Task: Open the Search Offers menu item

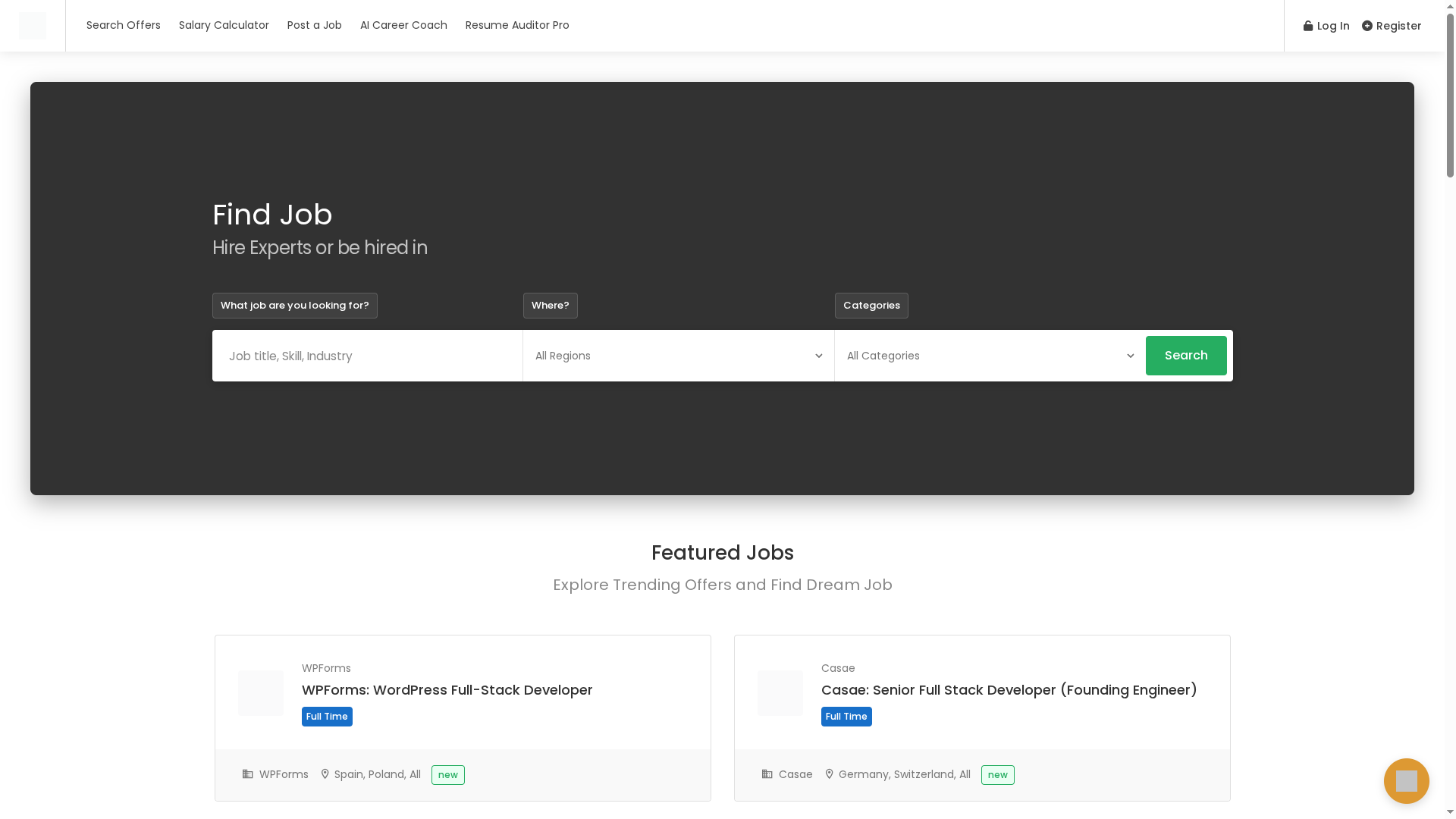Action: click(x=124, y=25)
